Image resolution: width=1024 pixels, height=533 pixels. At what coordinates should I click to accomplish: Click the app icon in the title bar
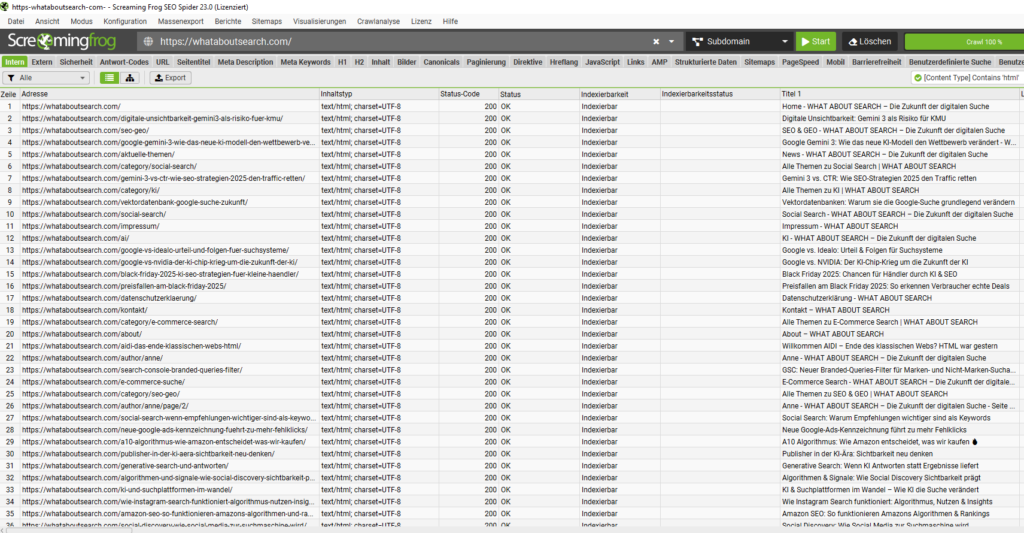click(5, 7)
